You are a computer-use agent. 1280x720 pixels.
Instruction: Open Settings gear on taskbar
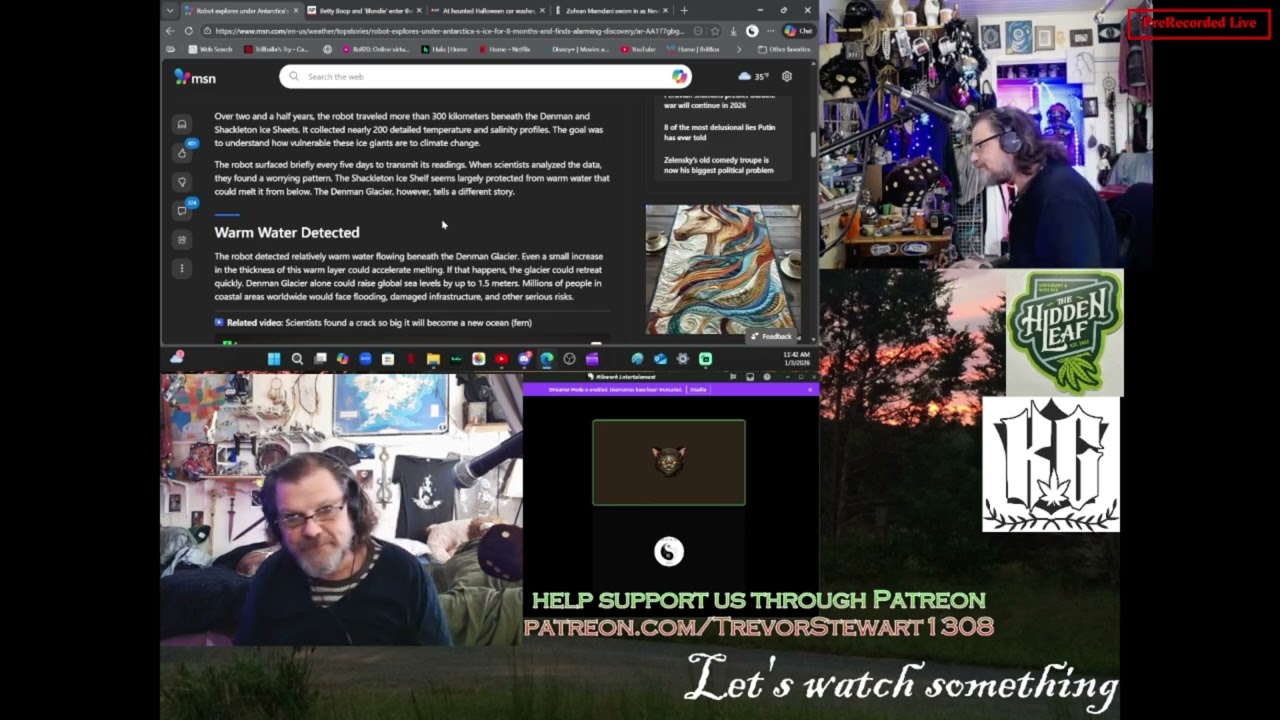coord(682,359)
